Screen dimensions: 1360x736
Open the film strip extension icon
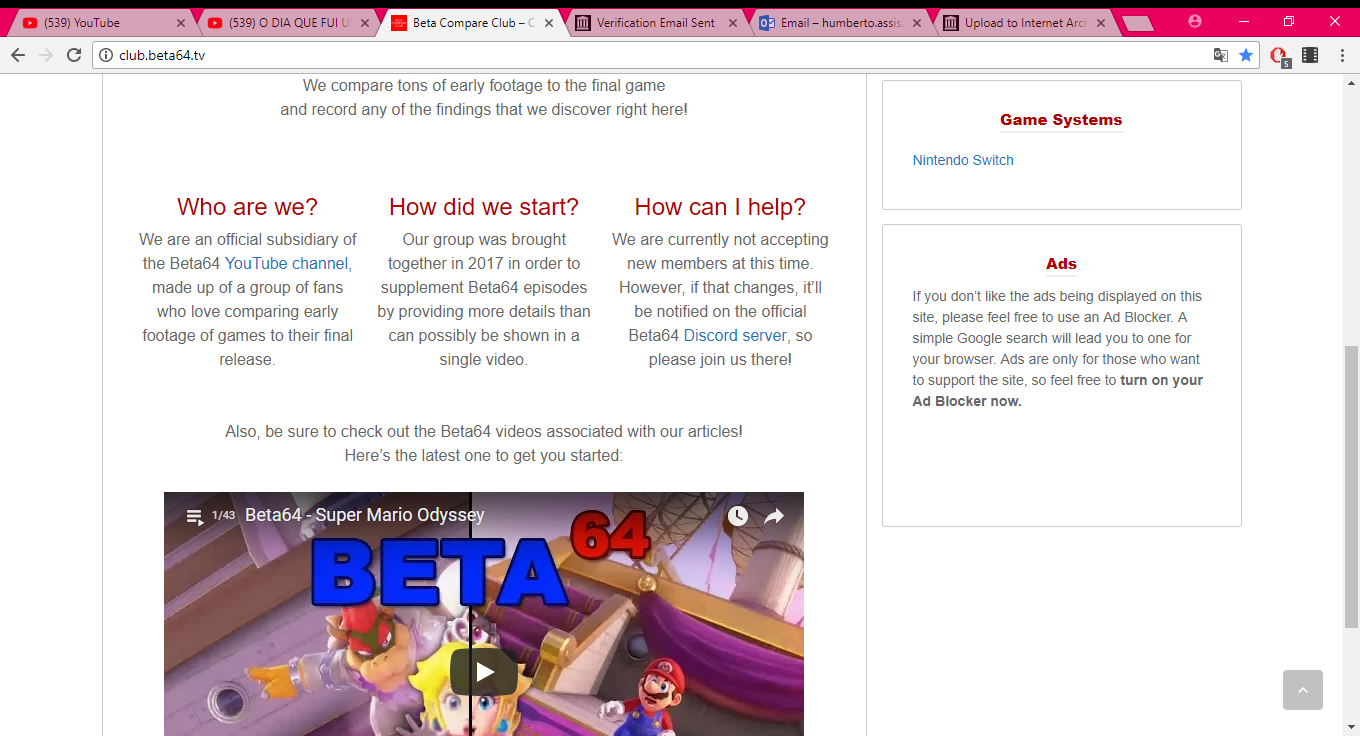pos(1310,55)
